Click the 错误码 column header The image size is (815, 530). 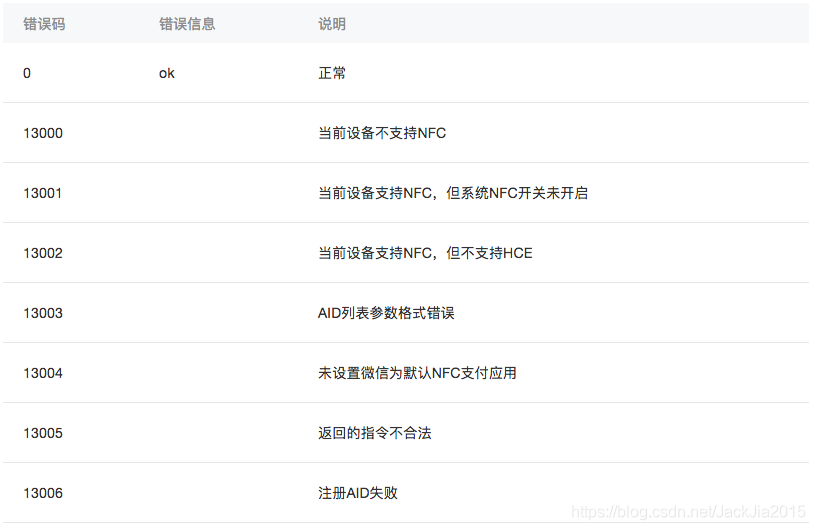tap(44, 24)
